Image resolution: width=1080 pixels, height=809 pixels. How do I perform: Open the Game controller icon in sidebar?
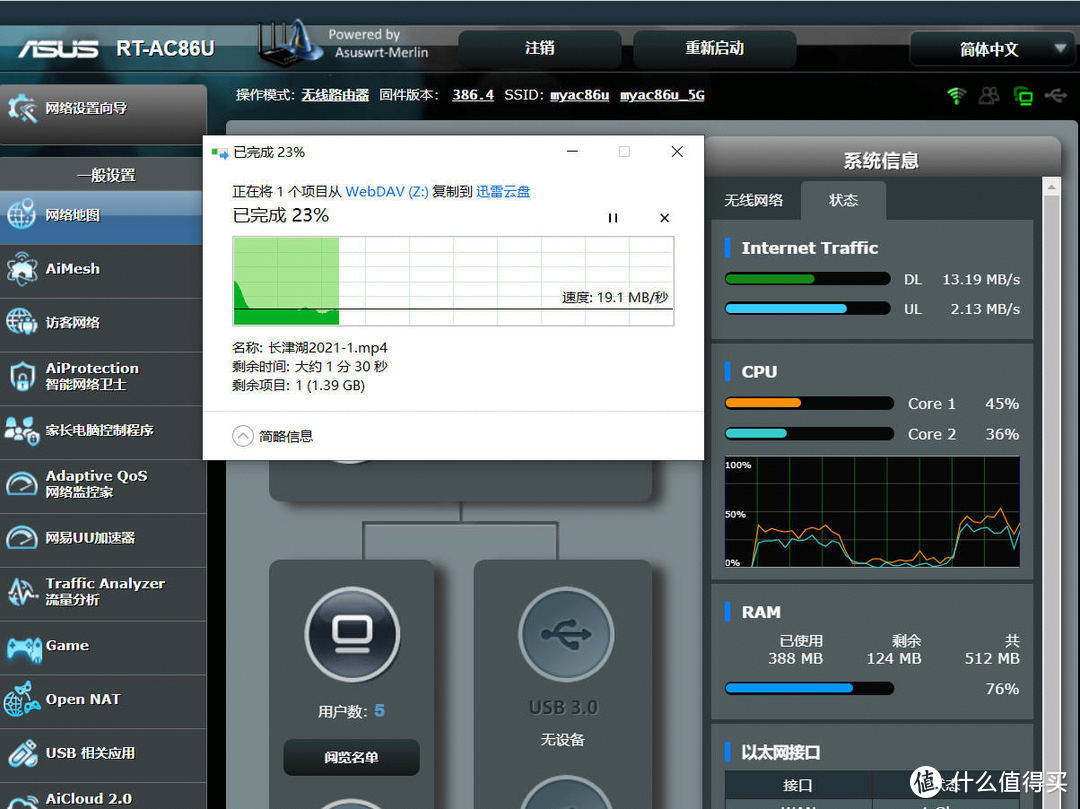coord(25,647)
